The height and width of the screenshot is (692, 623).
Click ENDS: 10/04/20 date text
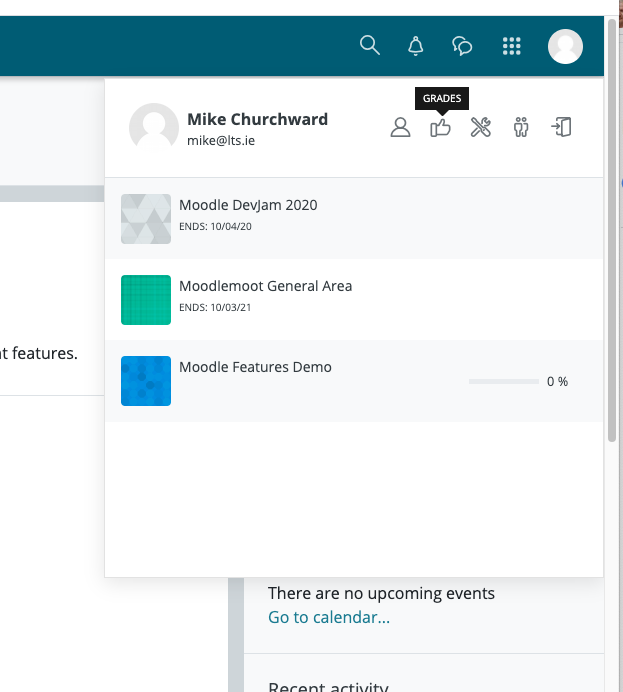[x=215, y=226]
